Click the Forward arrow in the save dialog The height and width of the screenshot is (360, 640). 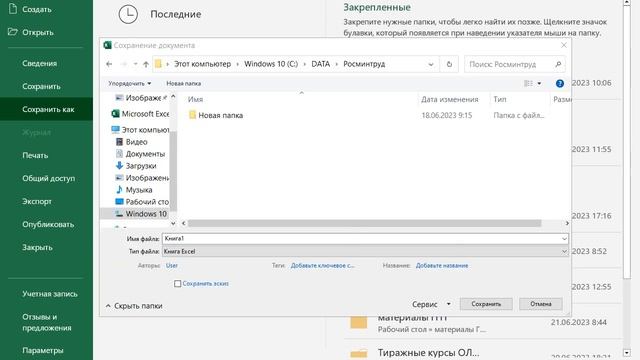[x=123, y=64]
